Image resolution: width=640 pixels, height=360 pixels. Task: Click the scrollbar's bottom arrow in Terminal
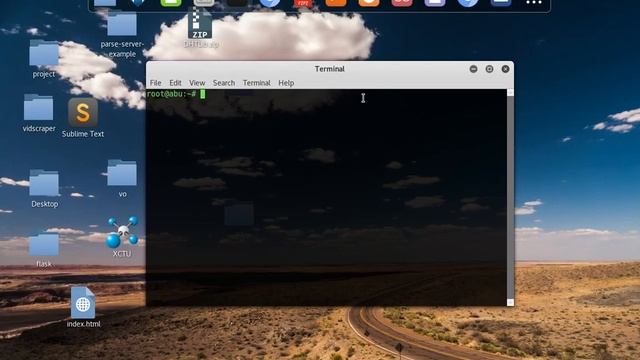(x=510, y=302)
